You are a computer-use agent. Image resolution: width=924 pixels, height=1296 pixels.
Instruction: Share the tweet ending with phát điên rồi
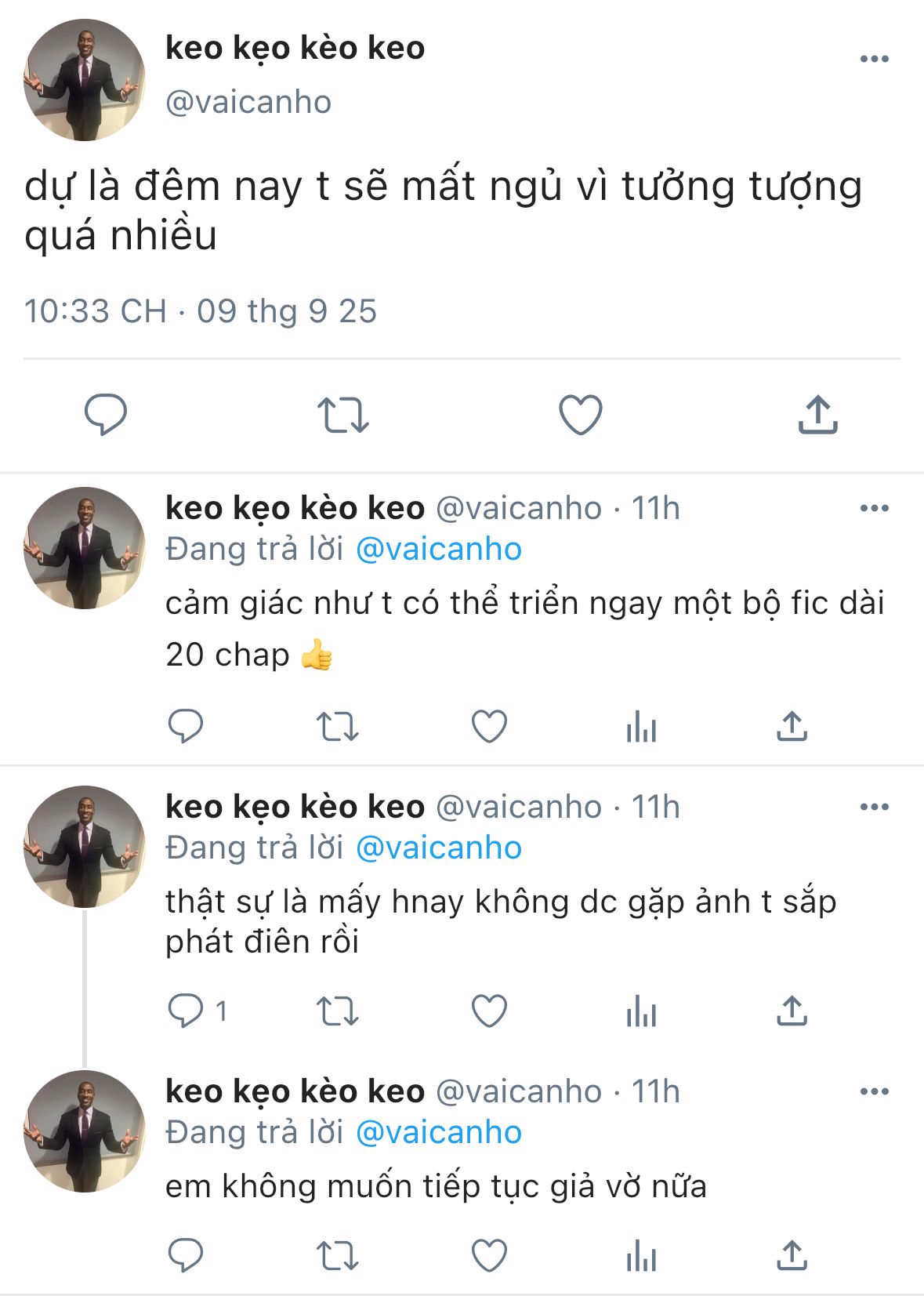coord(792,1011)
